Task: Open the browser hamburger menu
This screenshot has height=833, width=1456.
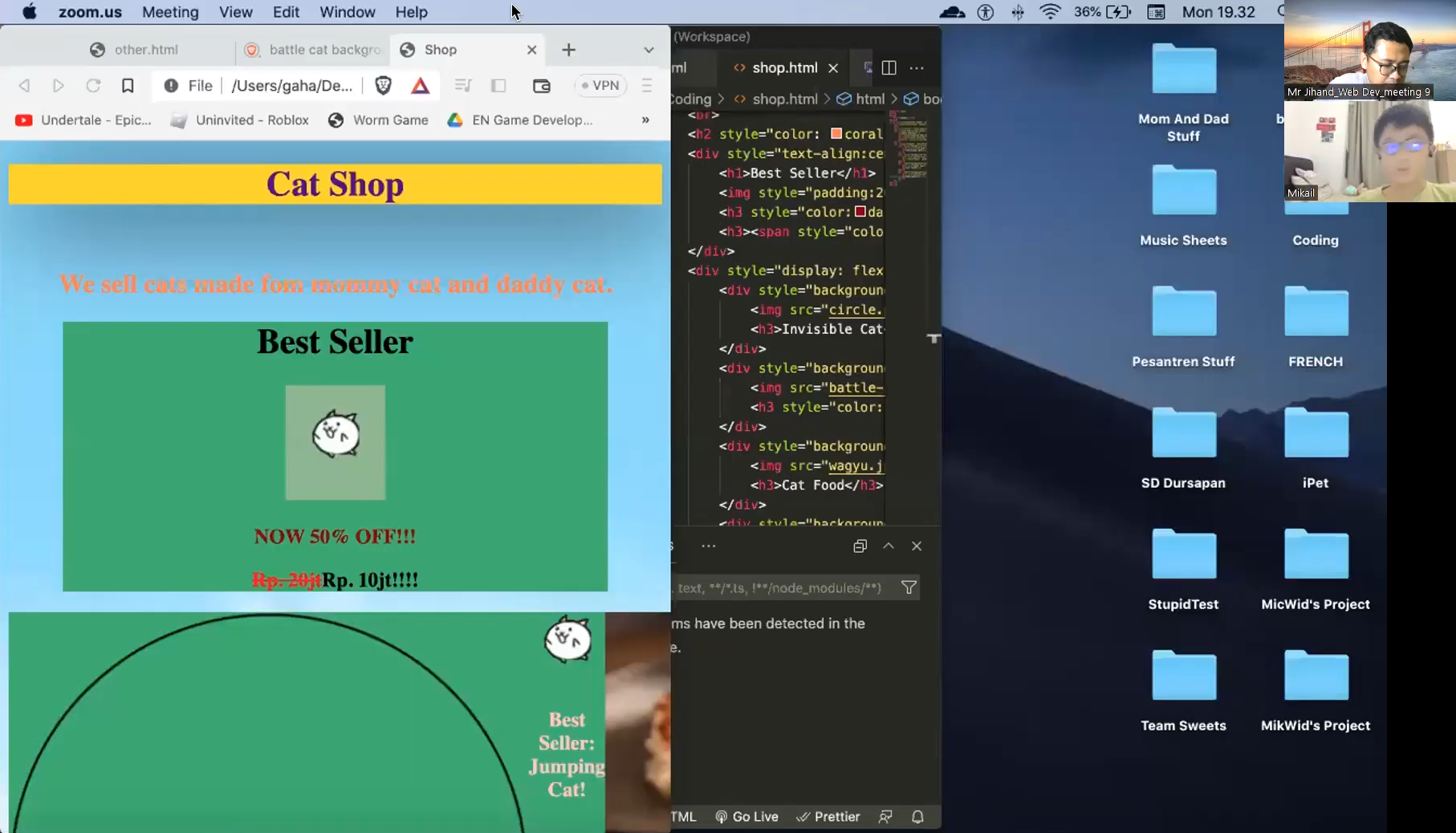Action: 647,85
